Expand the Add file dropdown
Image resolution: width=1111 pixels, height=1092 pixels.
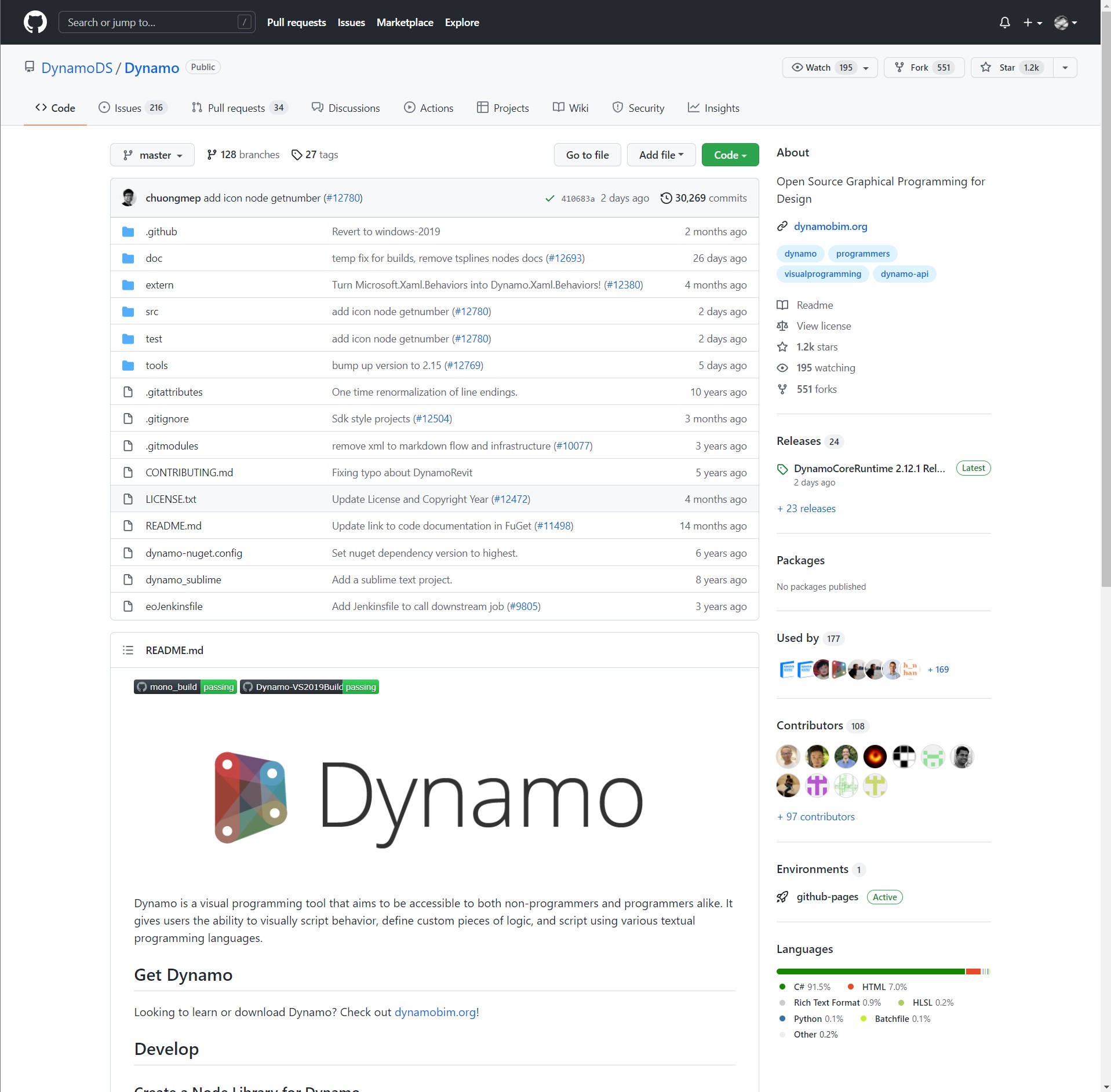point(661,155)
